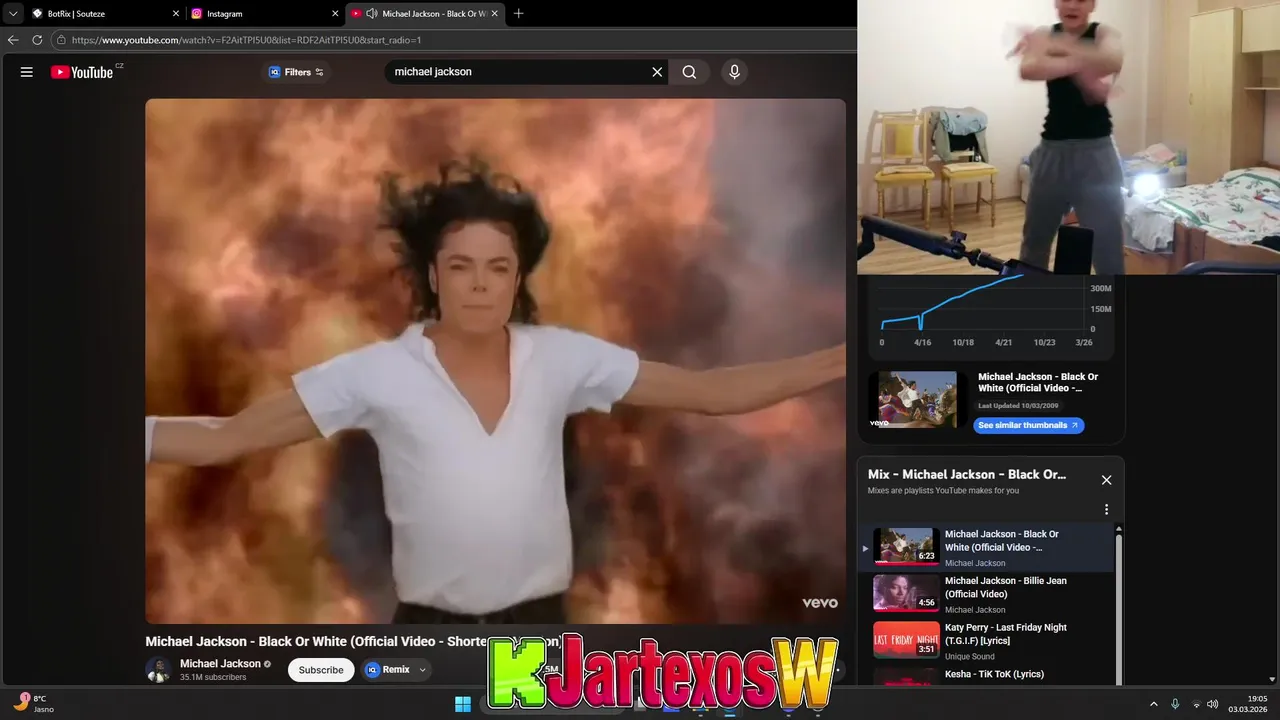Image resolution: width=1280 pixels, height=720 pixels.
Task: Open the Michael Jackson channel avatar
Action: pyautogui.click(x=158, y=670)
